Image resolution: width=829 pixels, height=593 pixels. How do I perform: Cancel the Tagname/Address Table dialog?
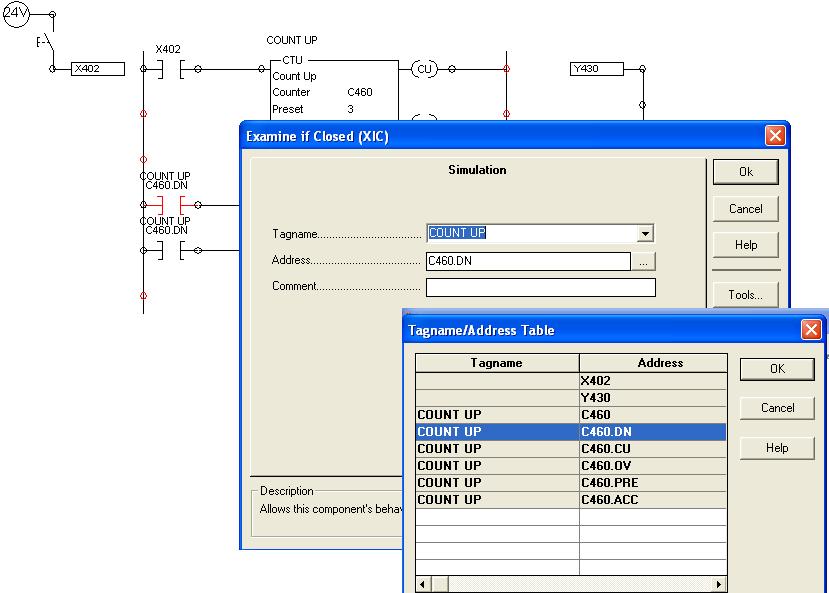(777, 408)
